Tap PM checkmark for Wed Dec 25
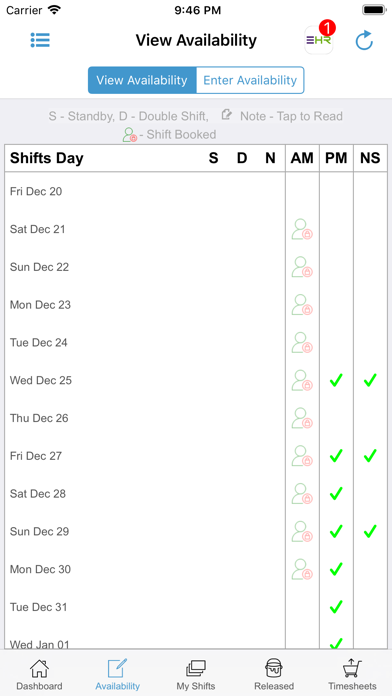 336,380
